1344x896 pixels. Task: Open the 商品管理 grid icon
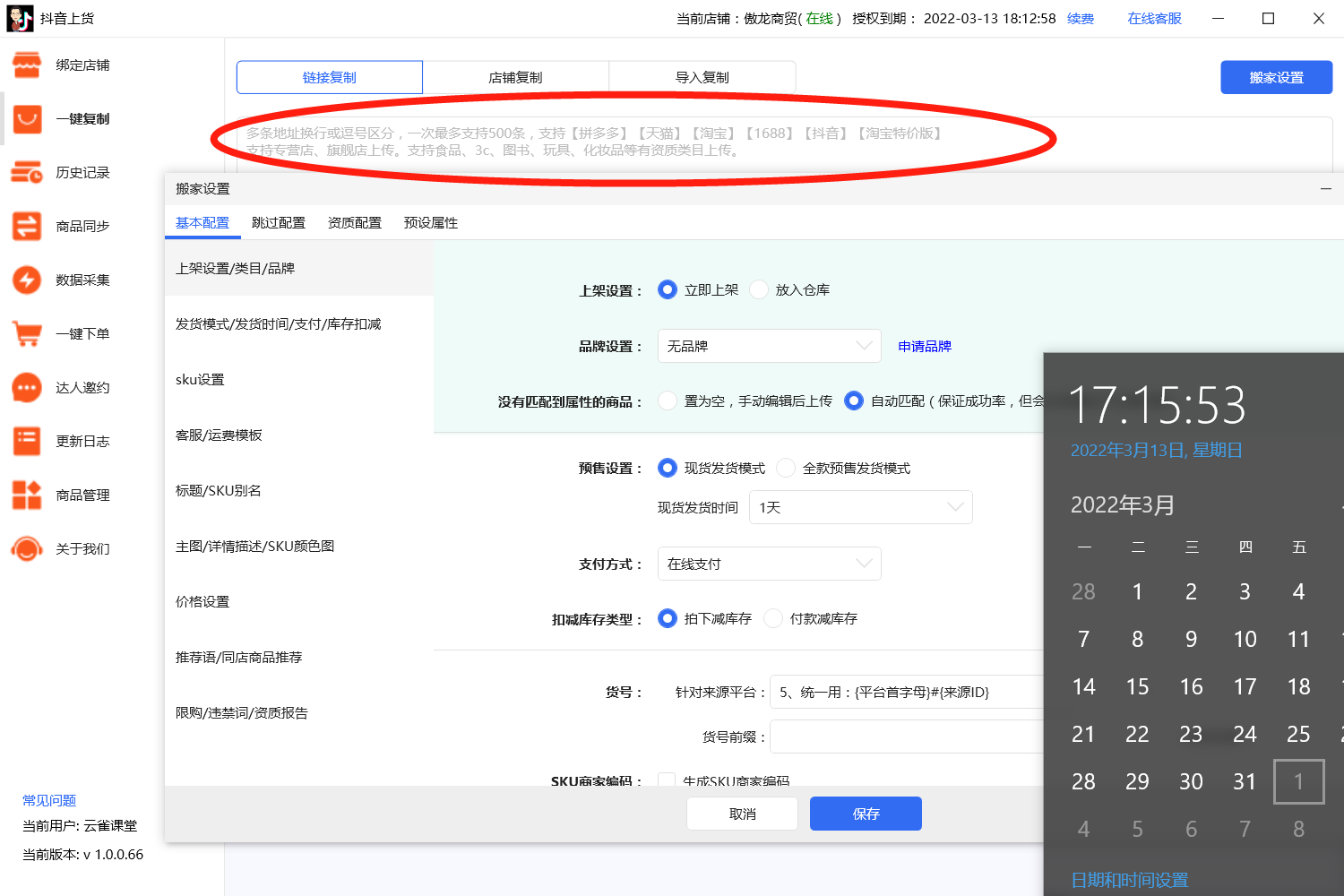coord(27,495)
